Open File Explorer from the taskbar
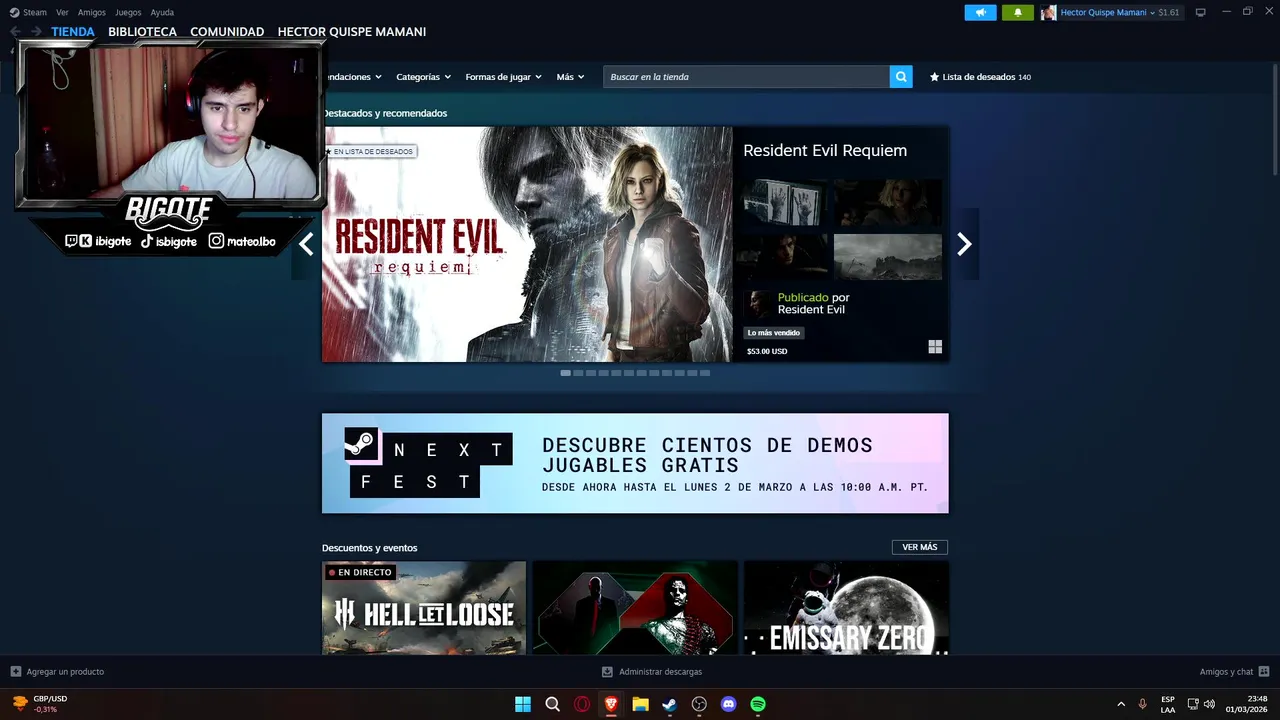 640,704
